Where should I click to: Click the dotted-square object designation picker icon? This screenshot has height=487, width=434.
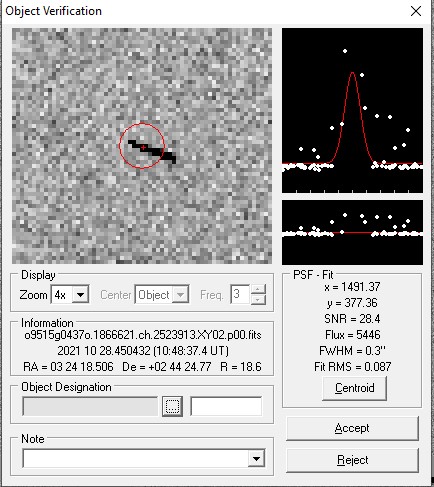coord(172,406)
